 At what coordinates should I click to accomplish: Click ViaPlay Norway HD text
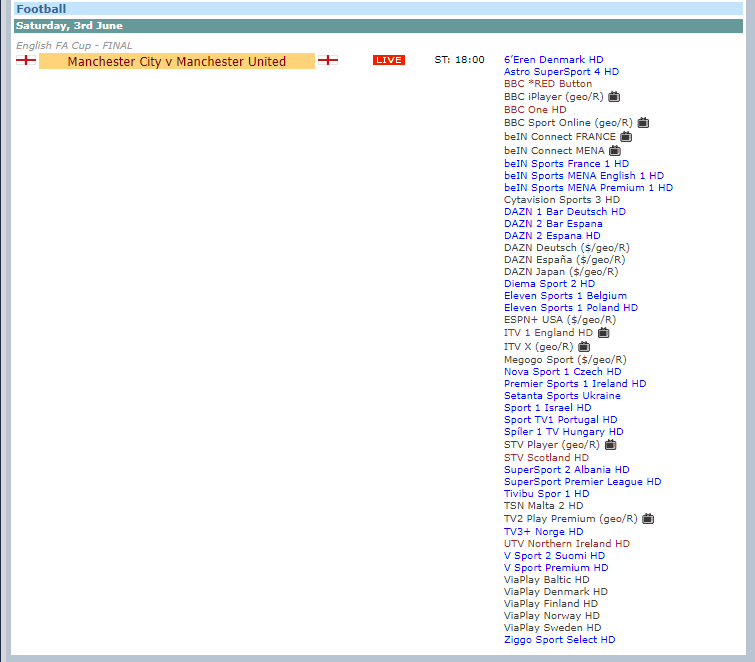(x=552, y=616)
